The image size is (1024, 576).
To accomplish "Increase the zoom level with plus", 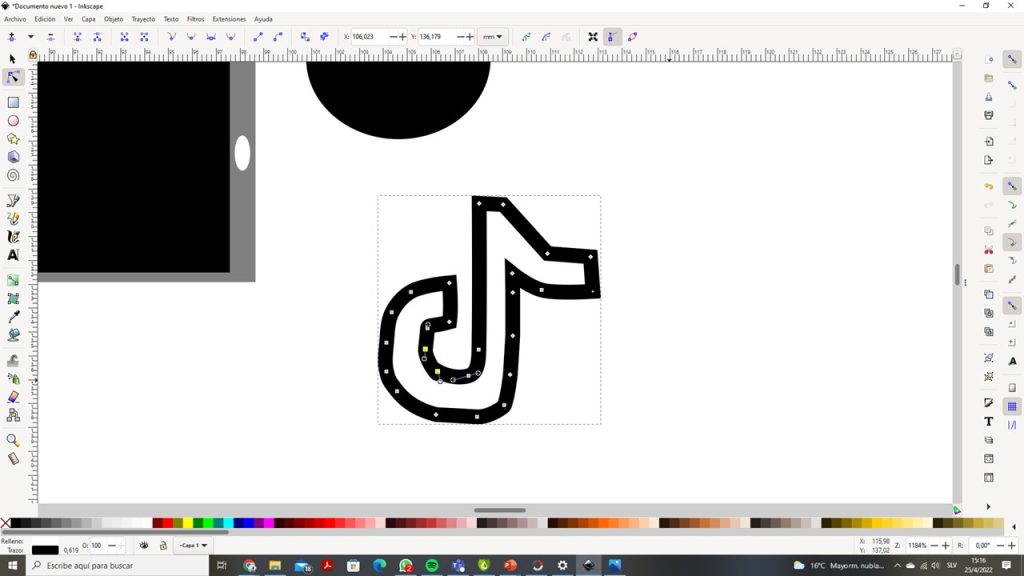I will click(x=945, y=545).
